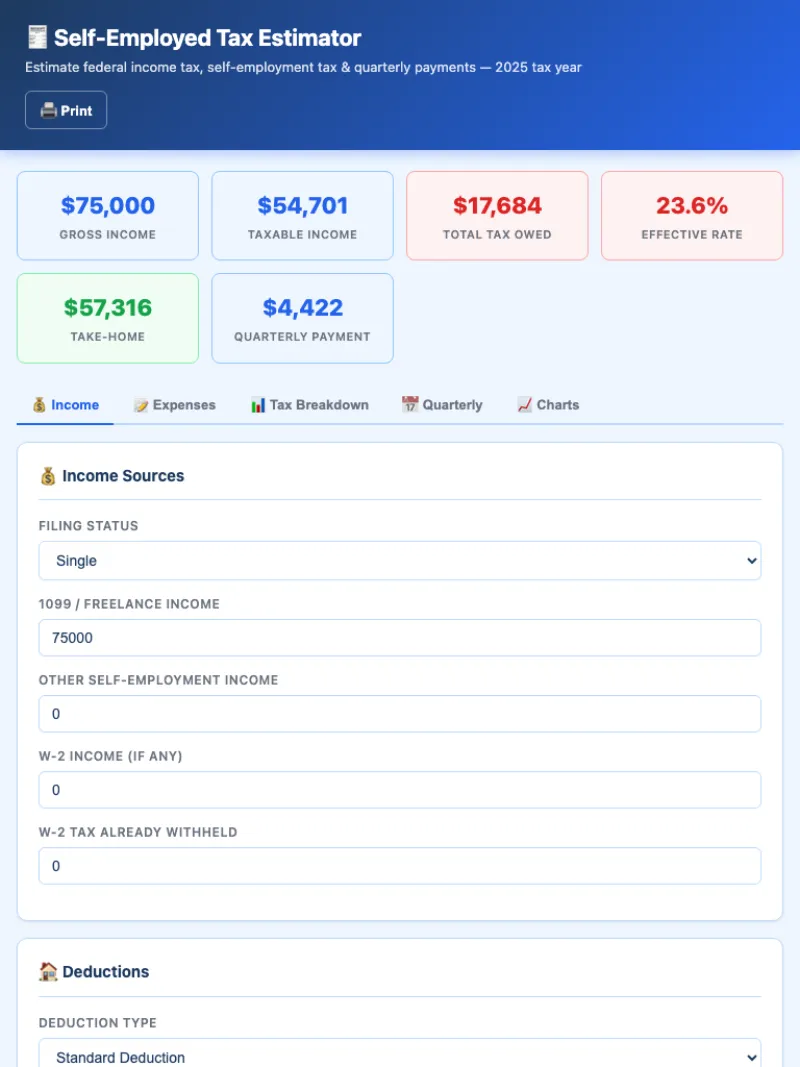Open the Tax Breakdown tab
The width and height of the screenshot is (800, 1067).
point(309,405)
